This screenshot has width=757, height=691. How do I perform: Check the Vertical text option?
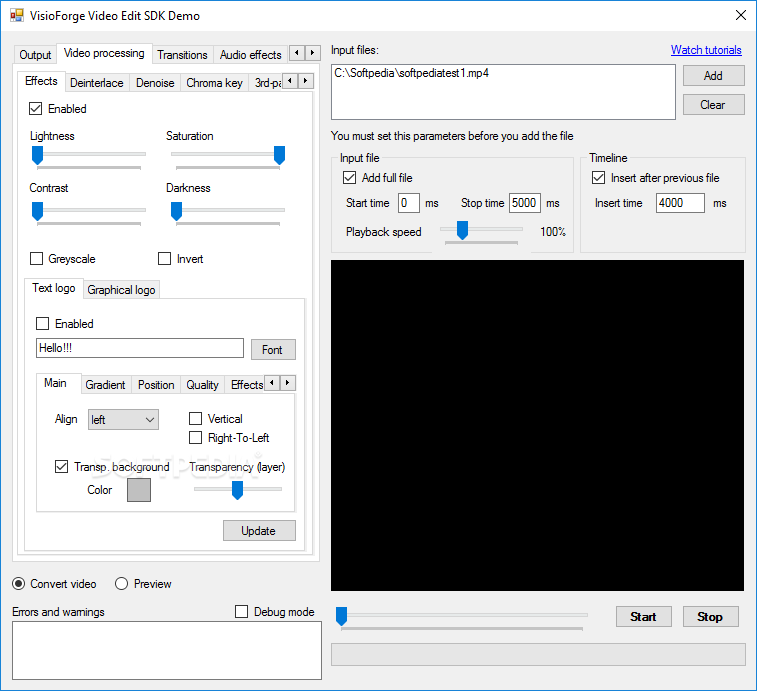point(196,419)
